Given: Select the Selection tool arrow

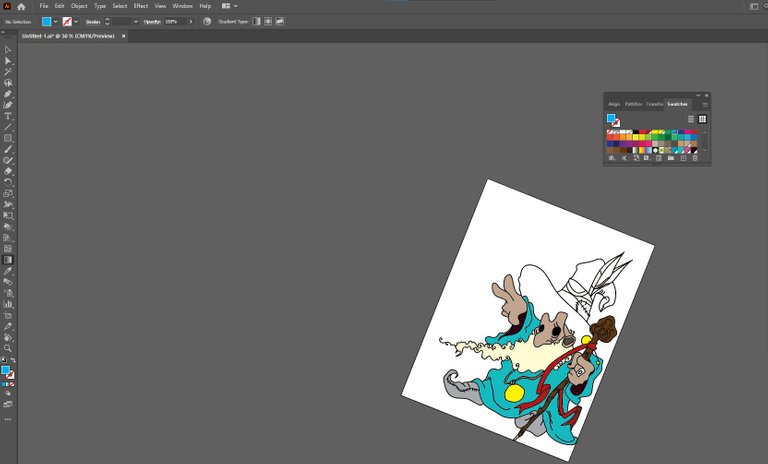Looking at the screenshot, I should [8, 50].
